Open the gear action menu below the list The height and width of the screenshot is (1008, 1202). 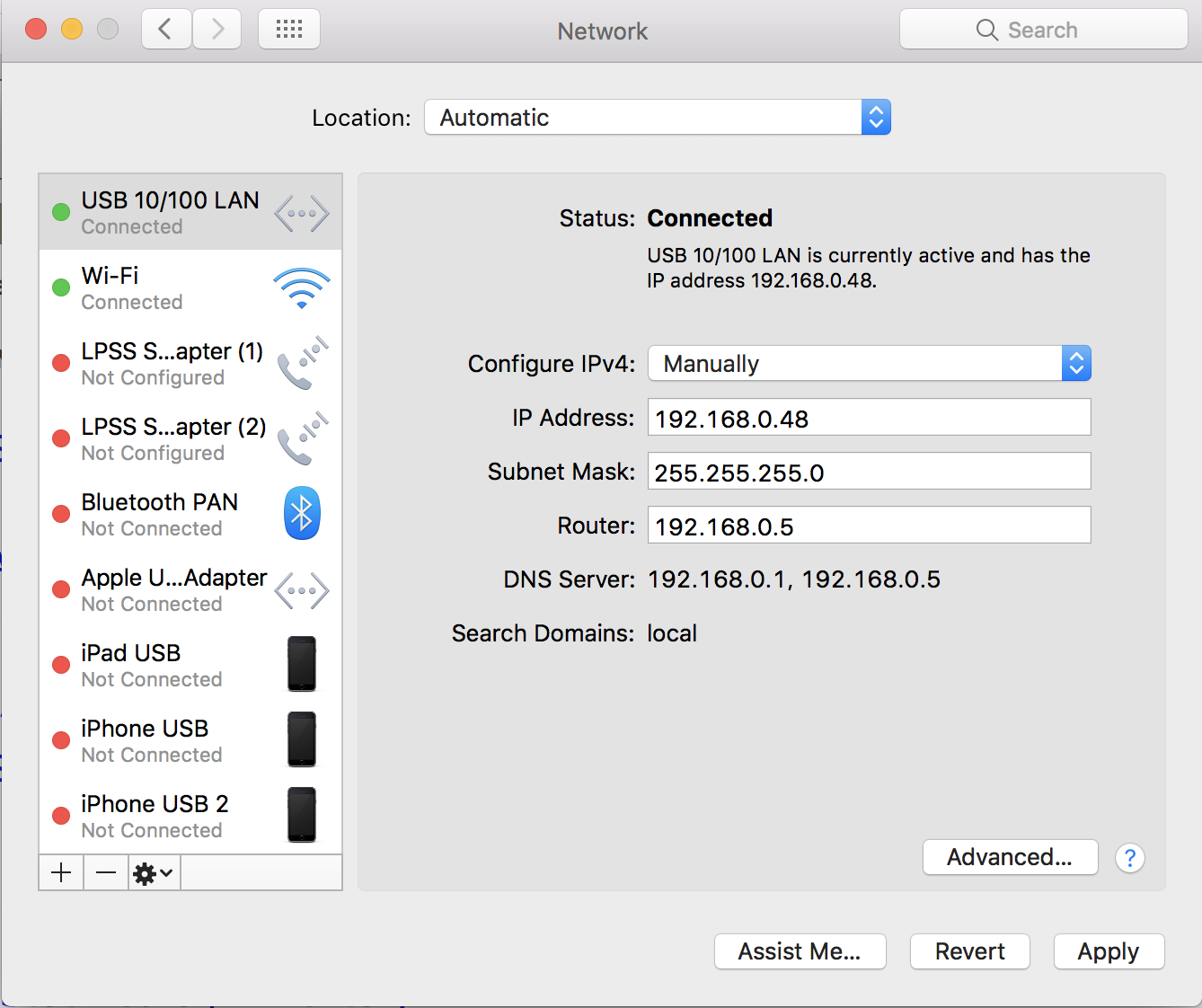coord(154,872)
